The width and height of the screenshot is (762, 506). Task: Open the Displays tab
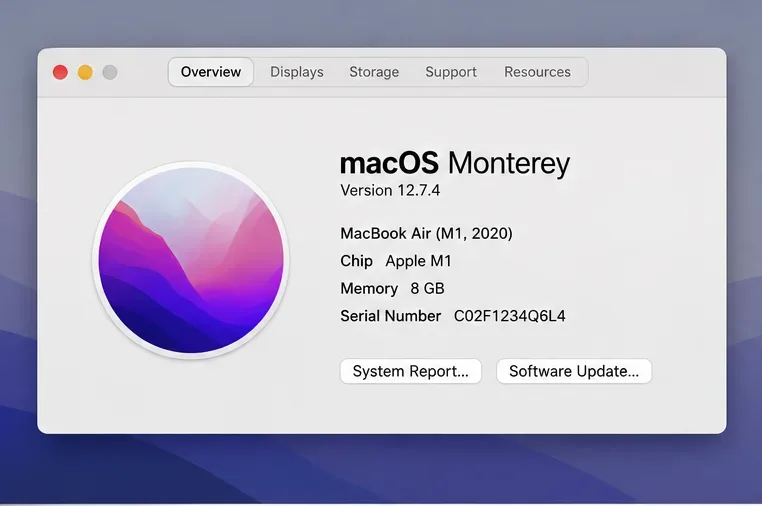click(296, 72)
